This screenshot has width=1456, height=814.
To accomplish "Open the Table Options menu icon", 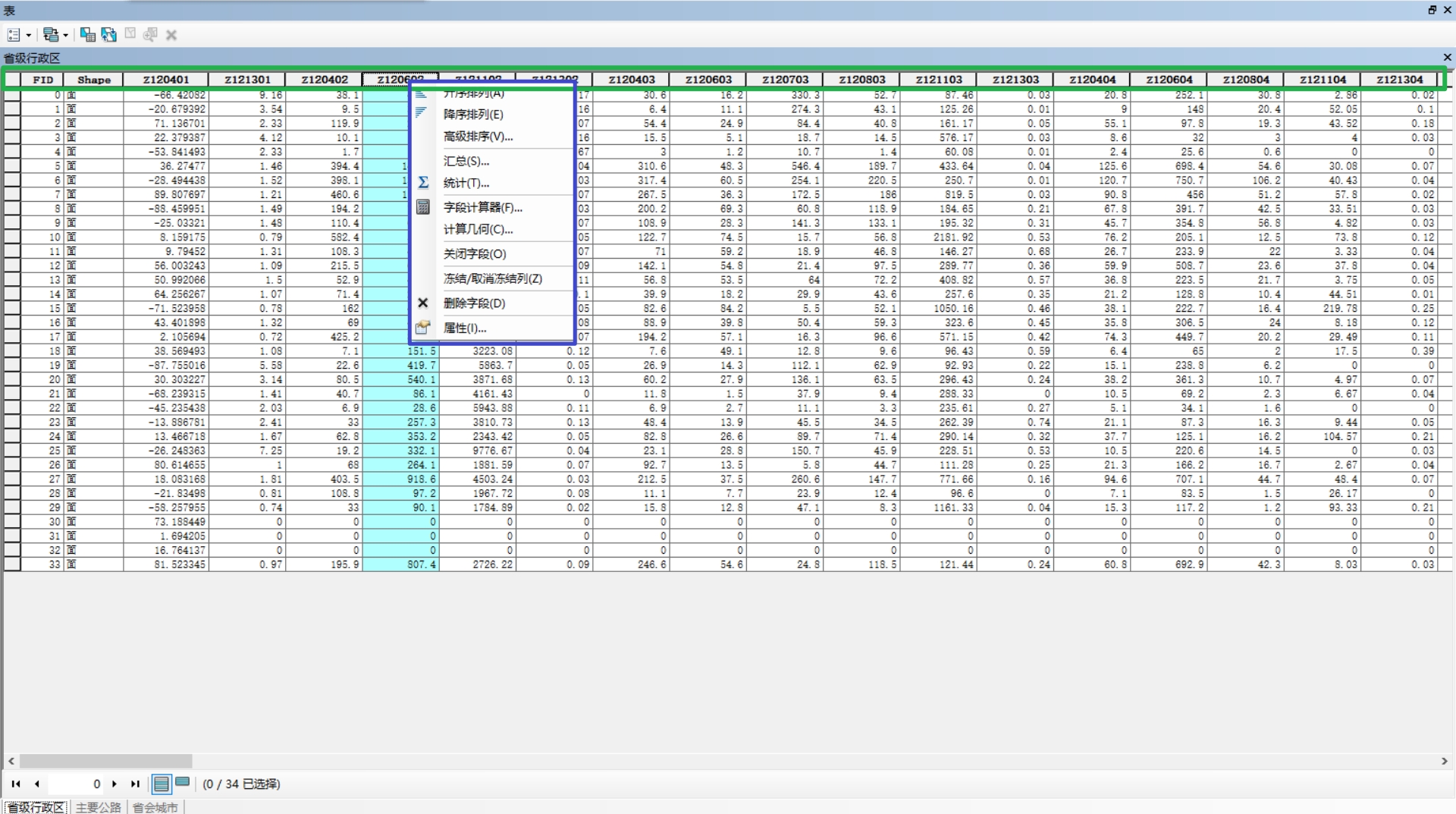I will click(x=14, y=35).
